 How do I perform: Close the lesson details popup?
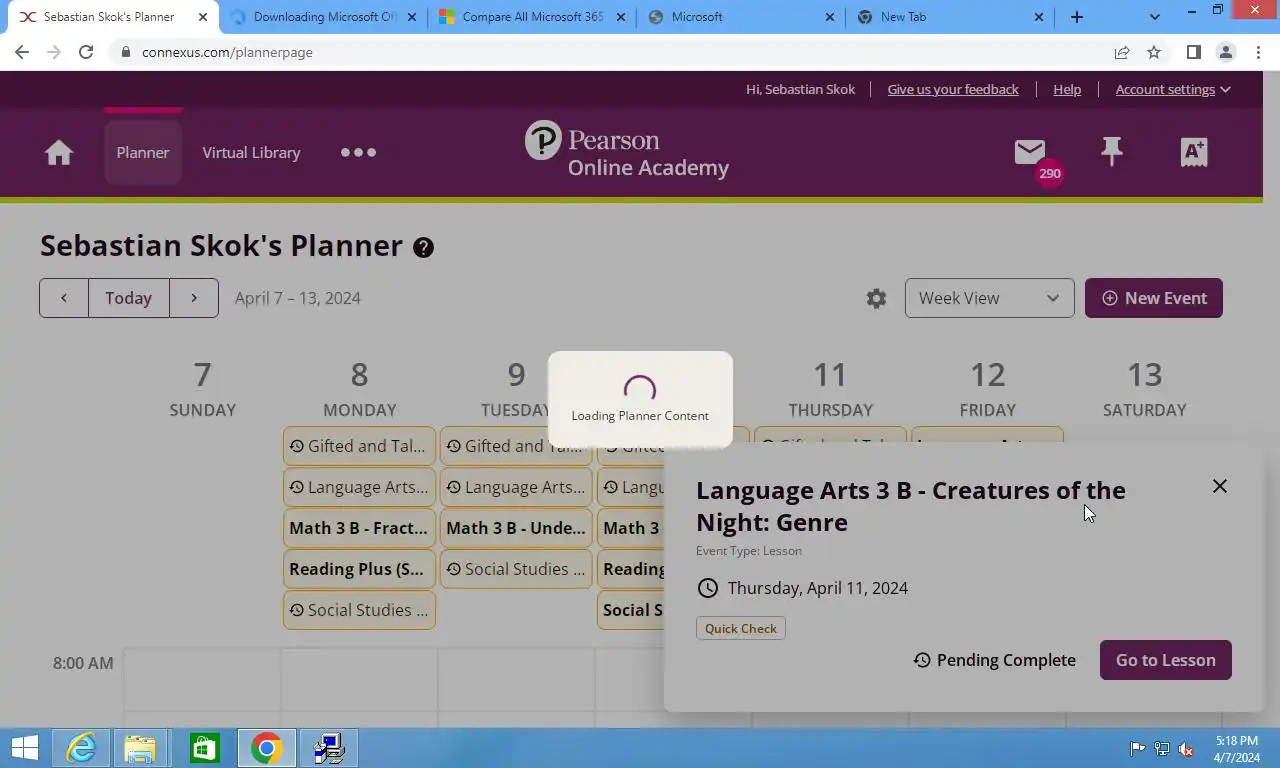pos(1219,486)
